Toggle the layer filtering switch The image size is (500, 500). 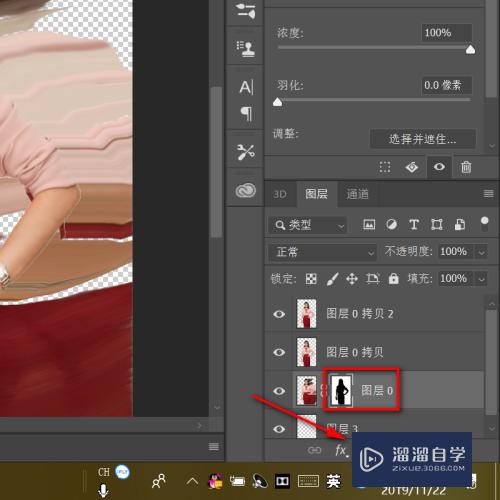tap(484, 224)
